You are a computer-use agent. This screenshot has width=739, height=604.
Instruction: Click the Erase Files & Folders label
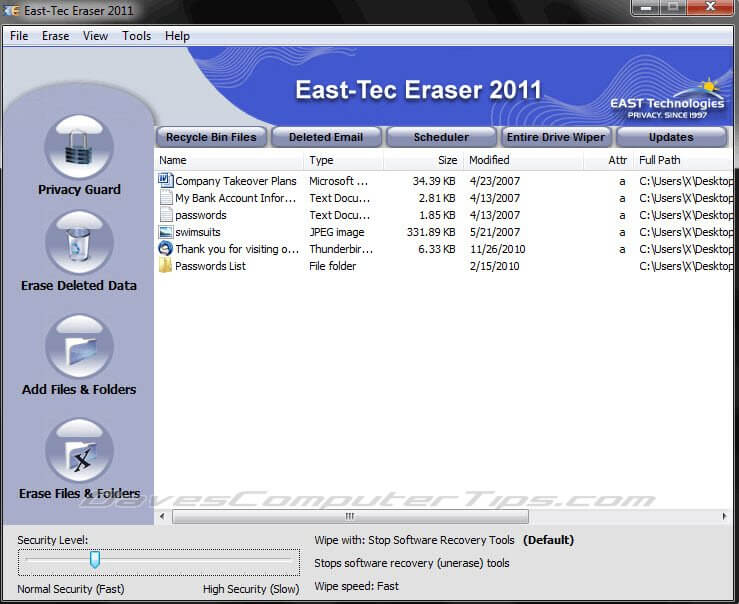pyautogui.click(x=79, y=494)
